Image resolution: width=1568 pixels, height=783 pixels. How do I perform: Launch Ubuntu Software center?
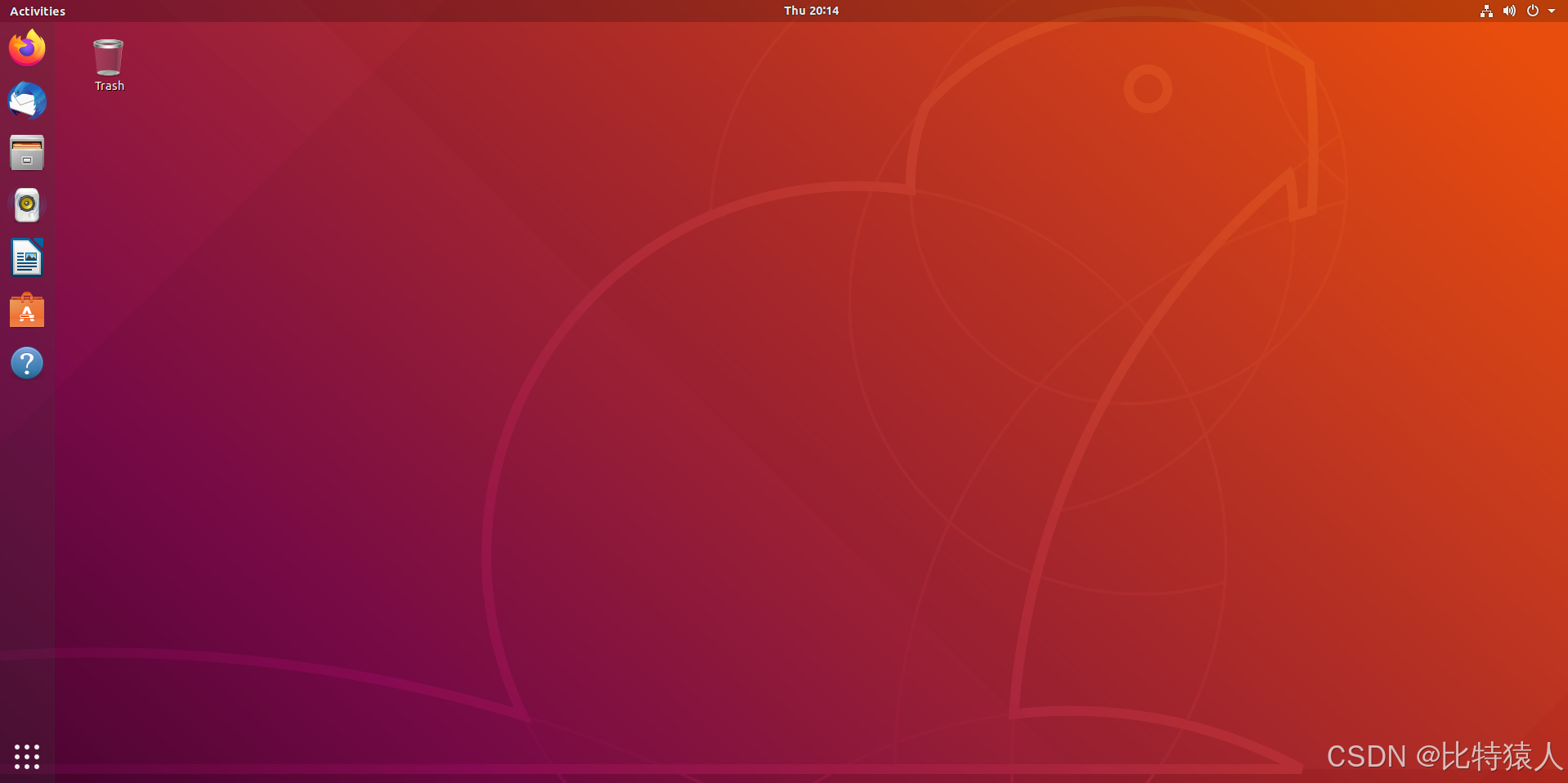pos(27,311)
